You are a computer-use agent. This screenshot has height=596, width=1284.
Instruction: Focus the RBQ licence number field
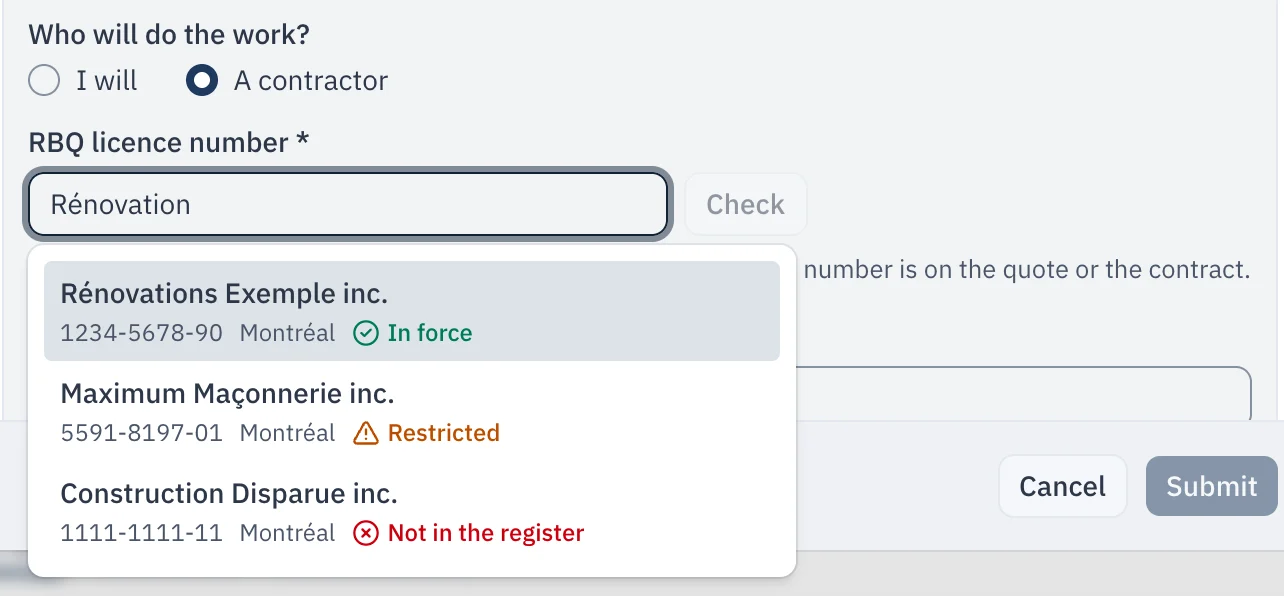tap(348, 205)
